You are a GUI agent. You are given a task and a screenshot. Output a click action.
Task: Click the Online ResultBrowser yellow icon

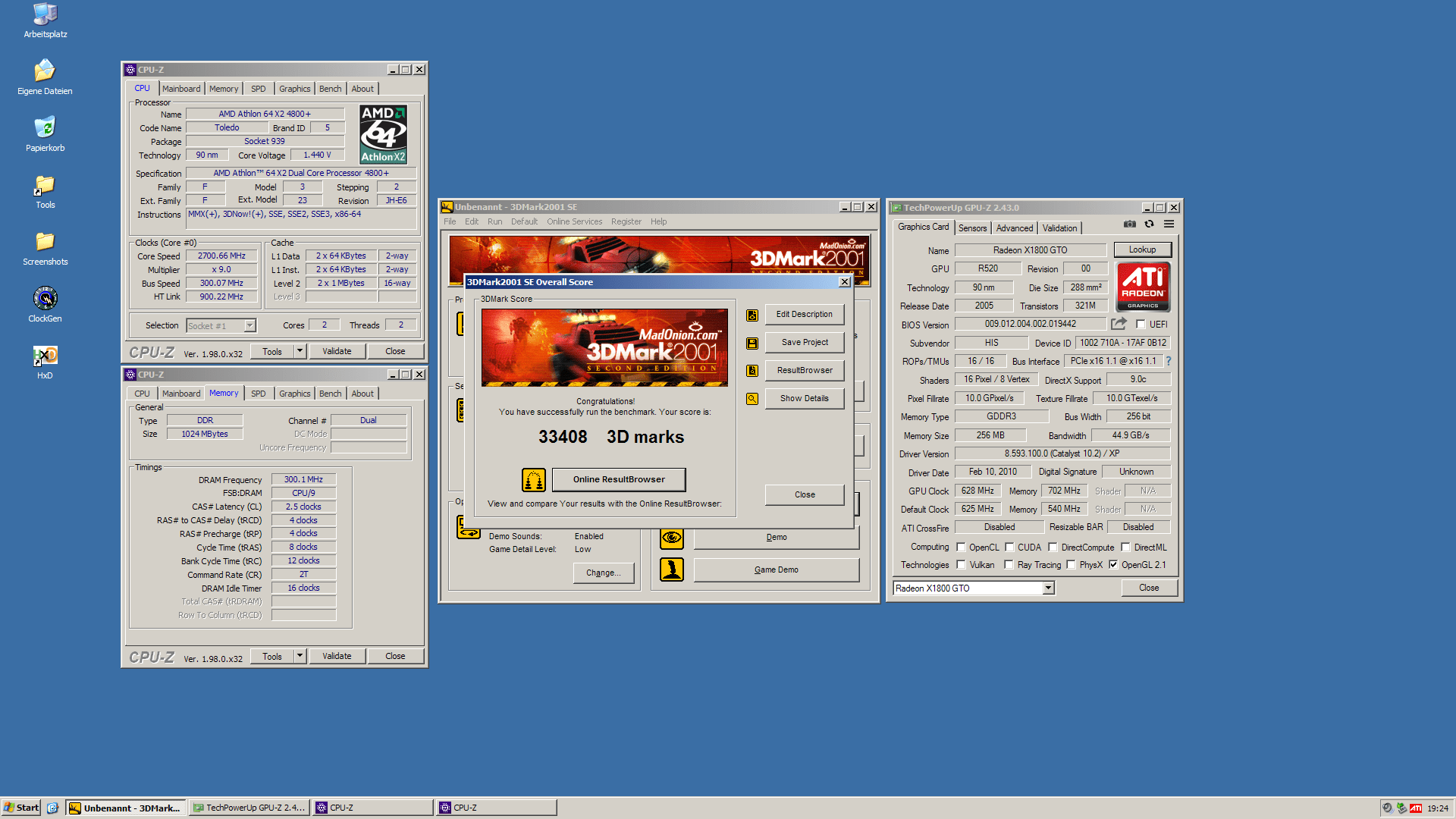point(534,480)
